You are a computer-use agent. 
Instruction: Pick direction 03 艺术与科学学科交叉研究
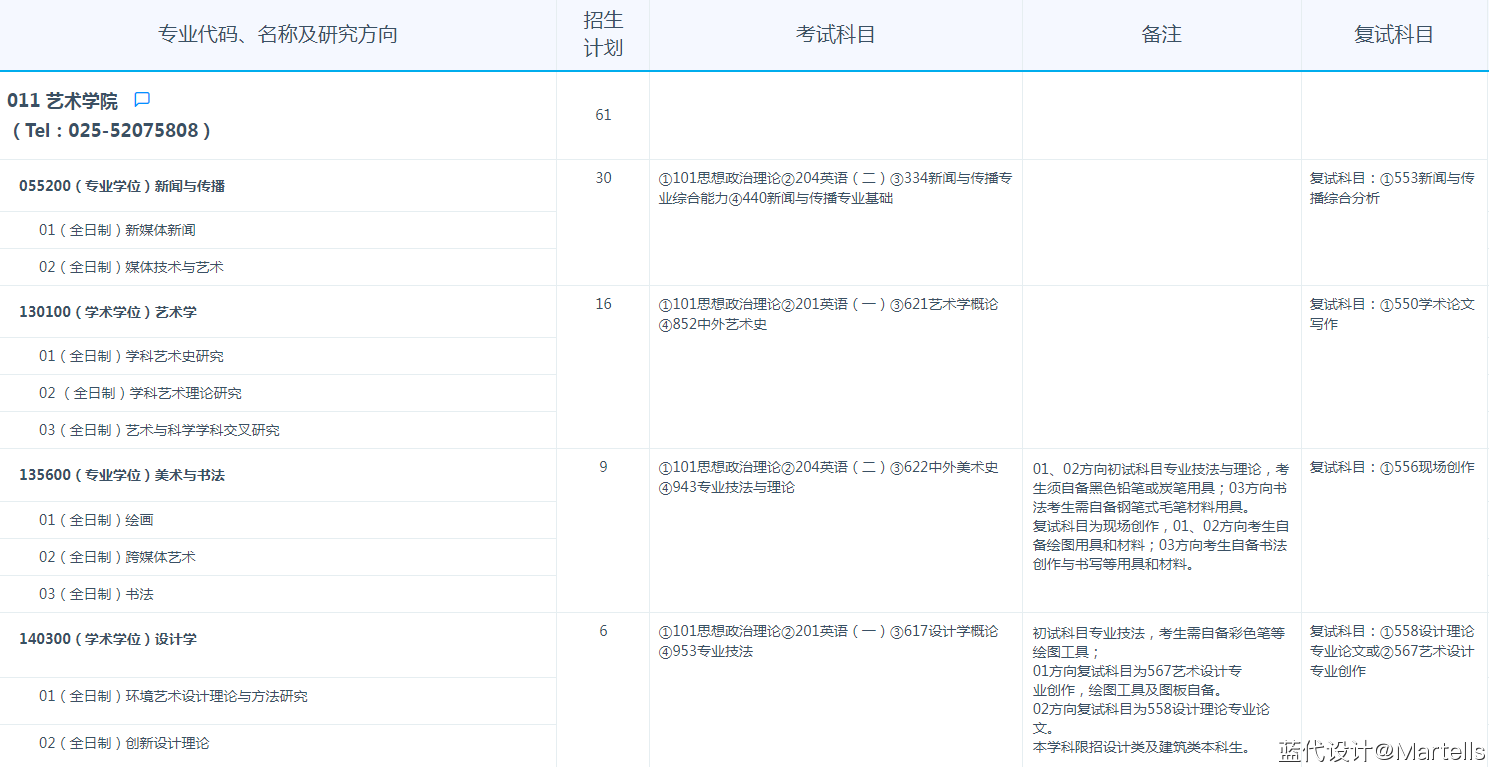click(x=159, y=430)
